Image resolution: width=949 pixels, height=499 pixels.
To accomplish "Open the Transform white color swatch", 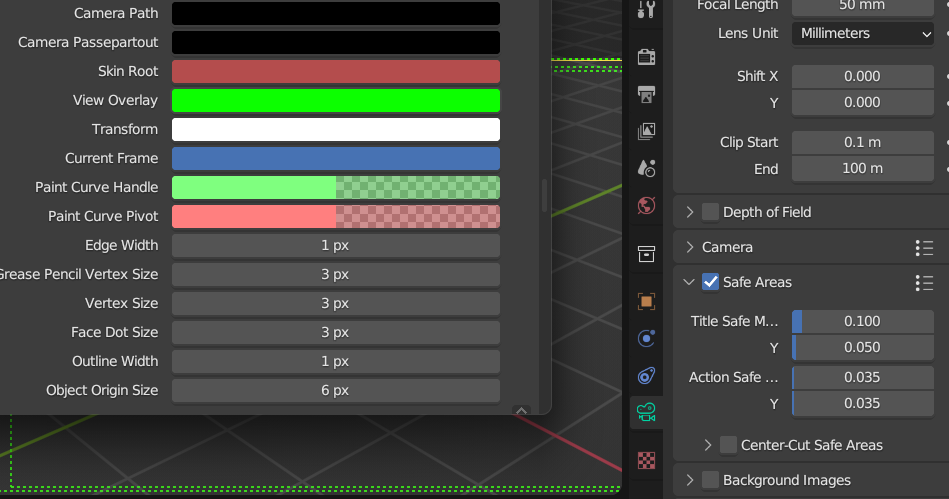I will (x=336, y=130).
